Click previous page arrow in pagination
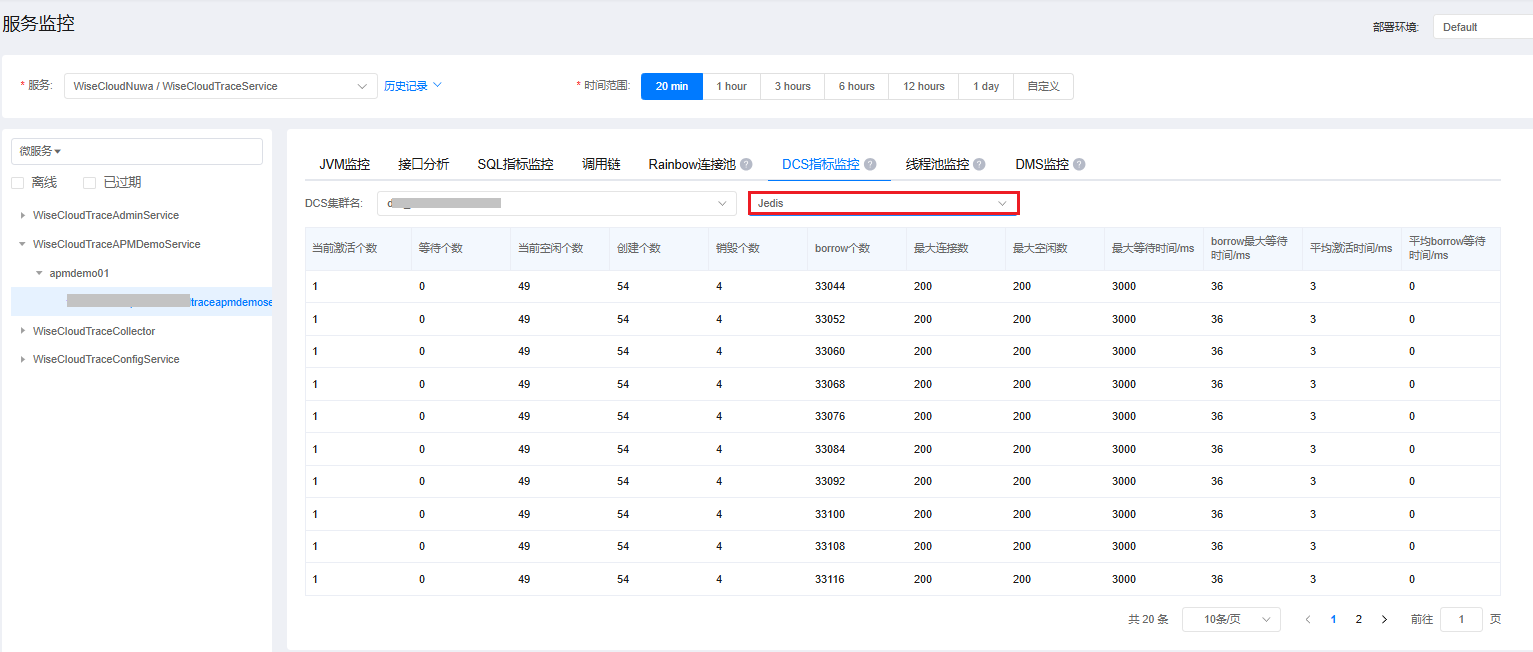Viewport: 1533px width, 652px height. (x=1308, y=620)
